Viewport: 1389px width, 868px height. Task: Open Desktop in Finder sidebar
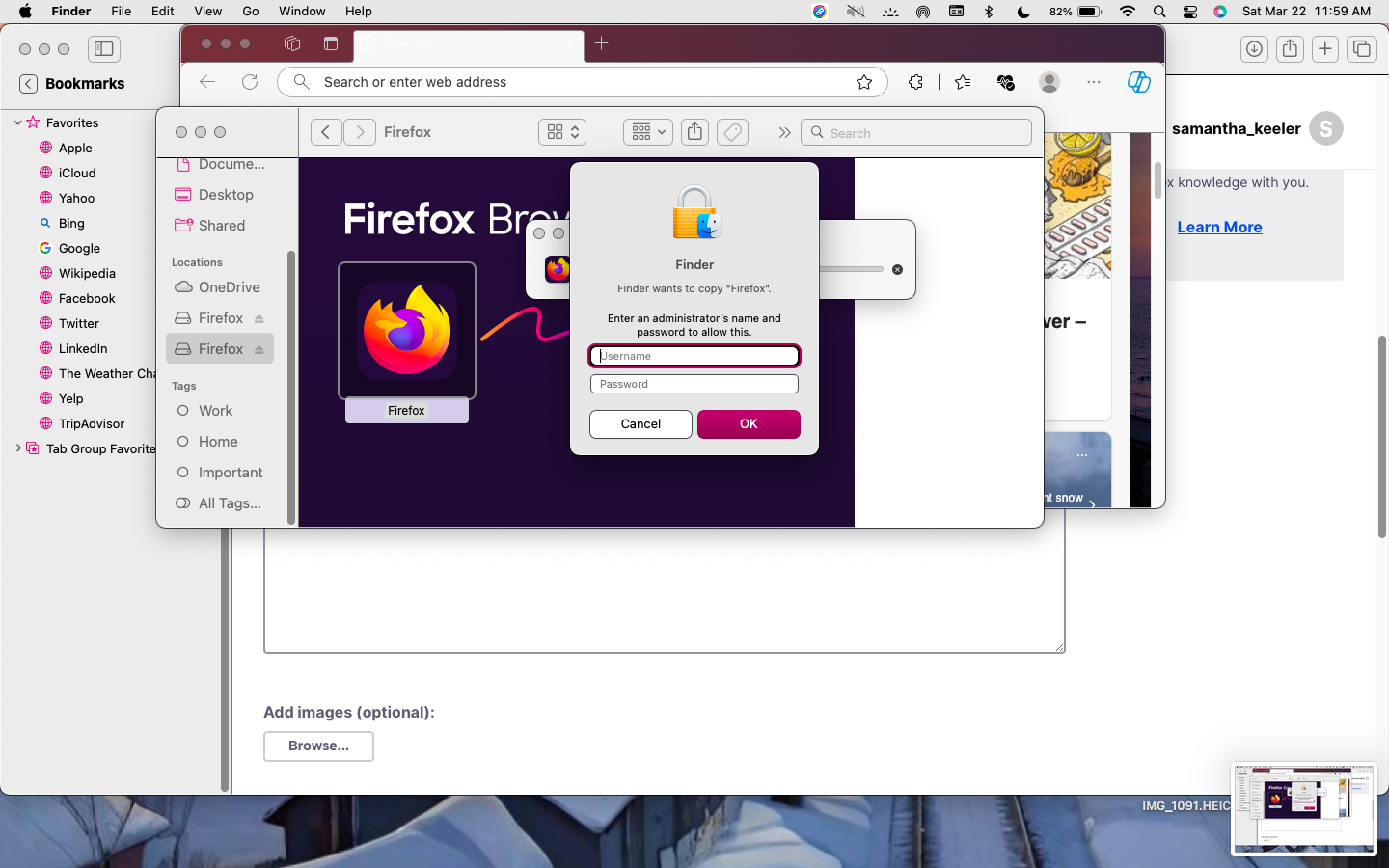(219, 195)
